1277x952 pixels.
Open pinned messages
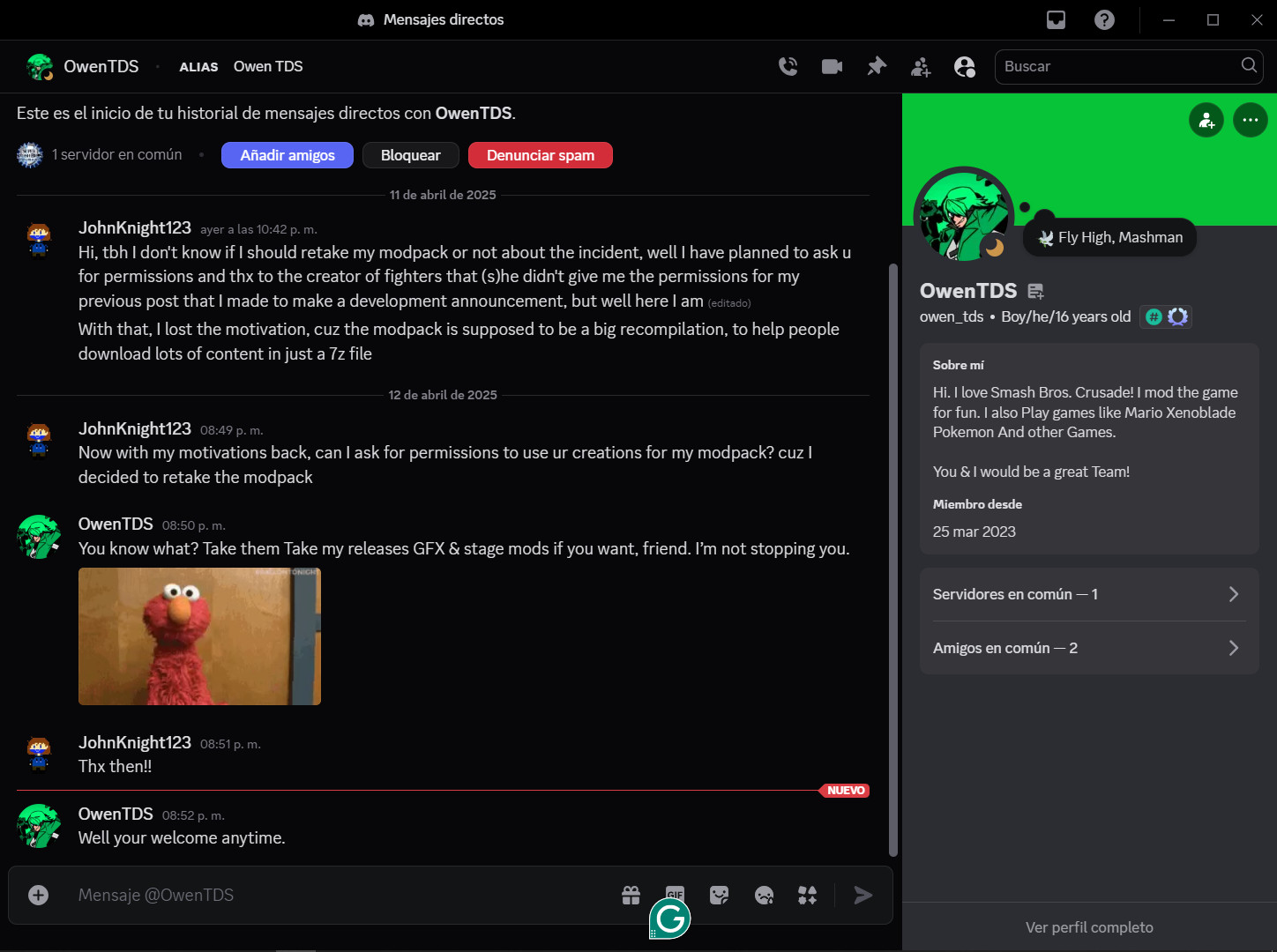click(x=877, y=66)
